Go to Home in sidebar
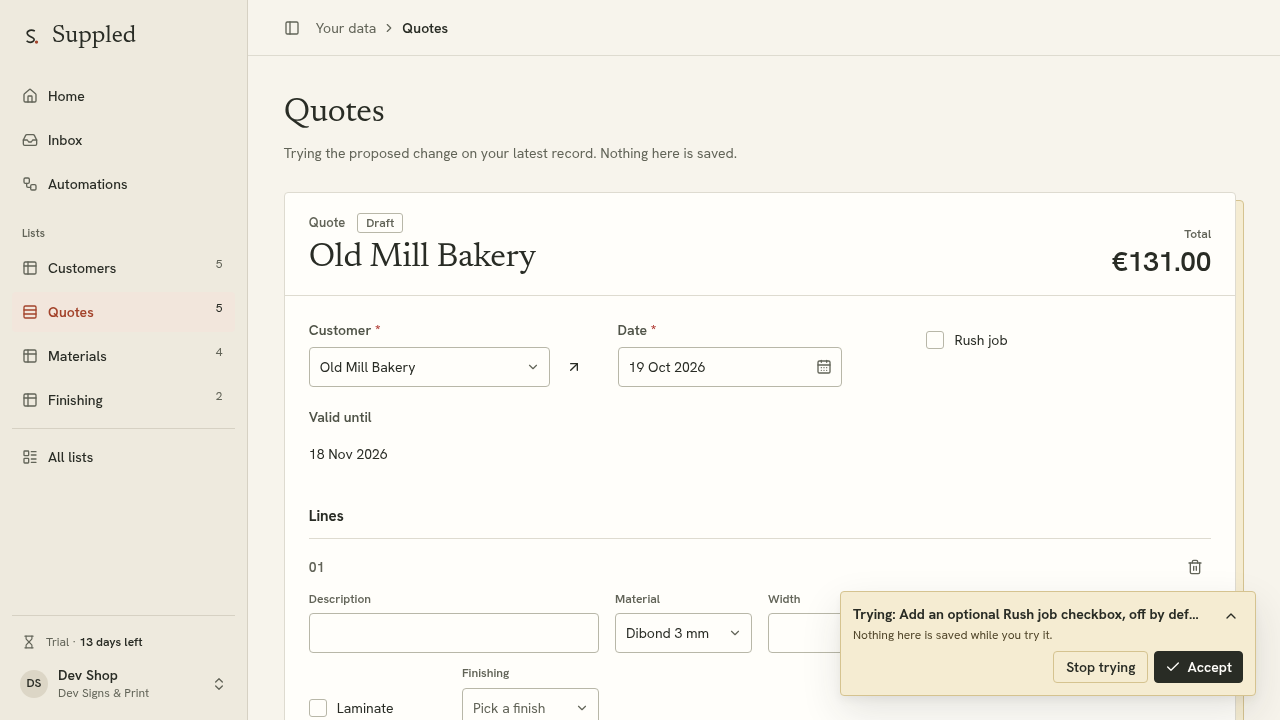Viewport: 1280px width, 720px height. pyautogui.click(x=123, y=96)
